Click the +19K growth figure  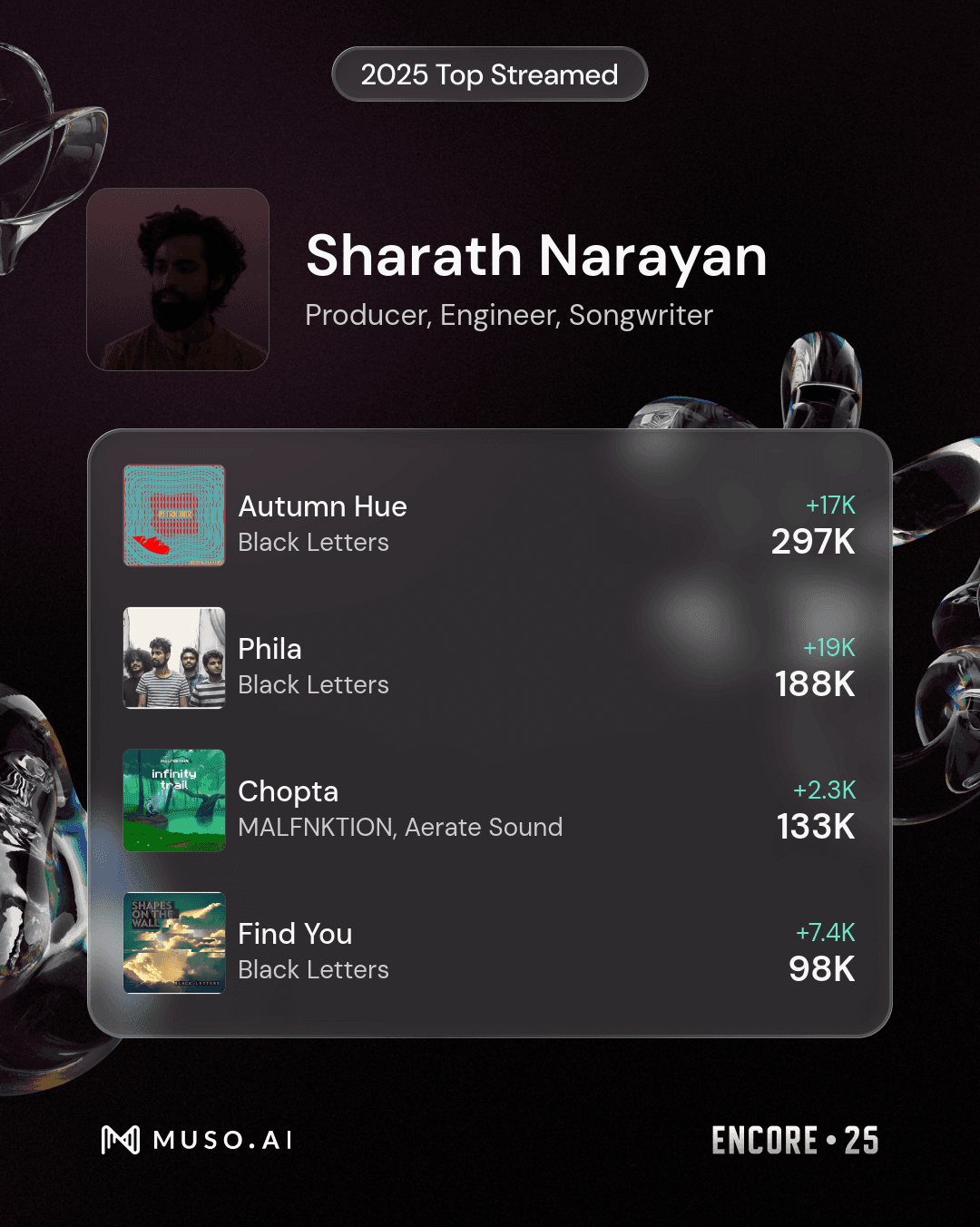click(829, 648)
